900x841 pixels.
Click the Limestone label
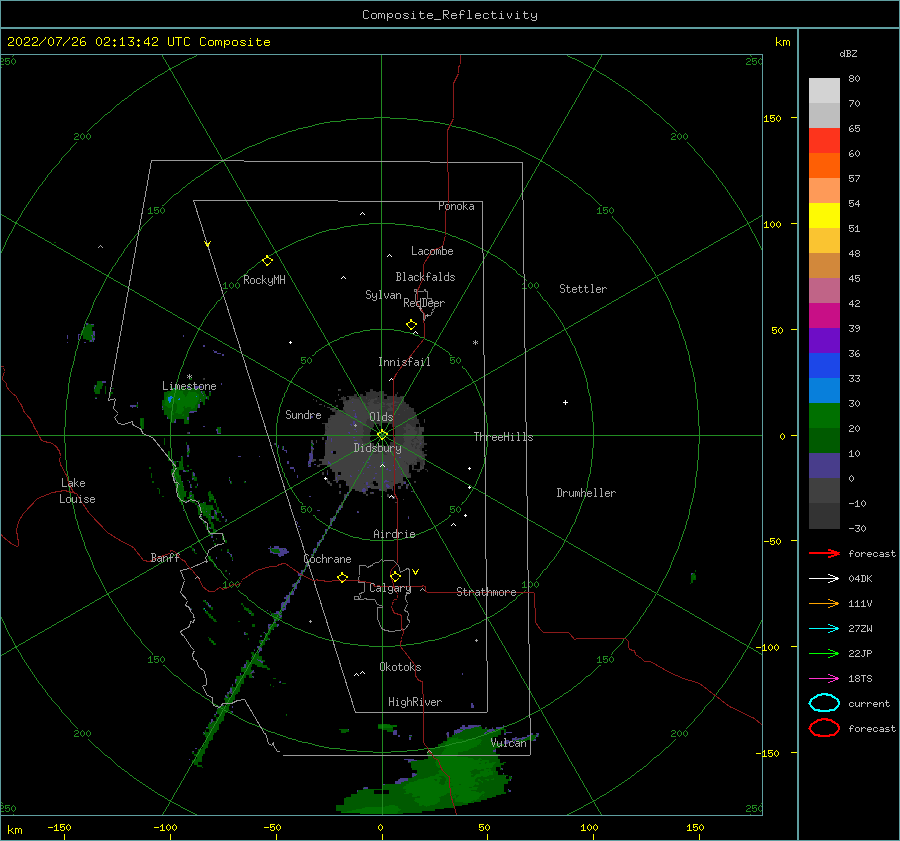tap(189, 386)
